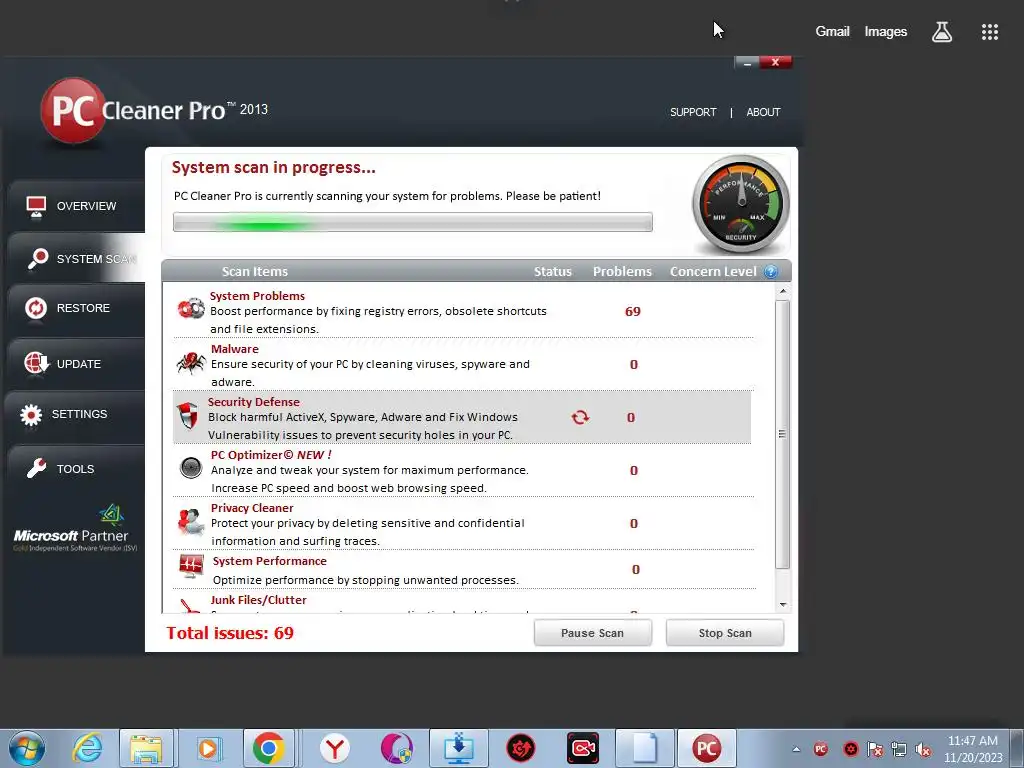Click the Tools wrench icon
The image size is (1024, 768).
coord(37,468)
